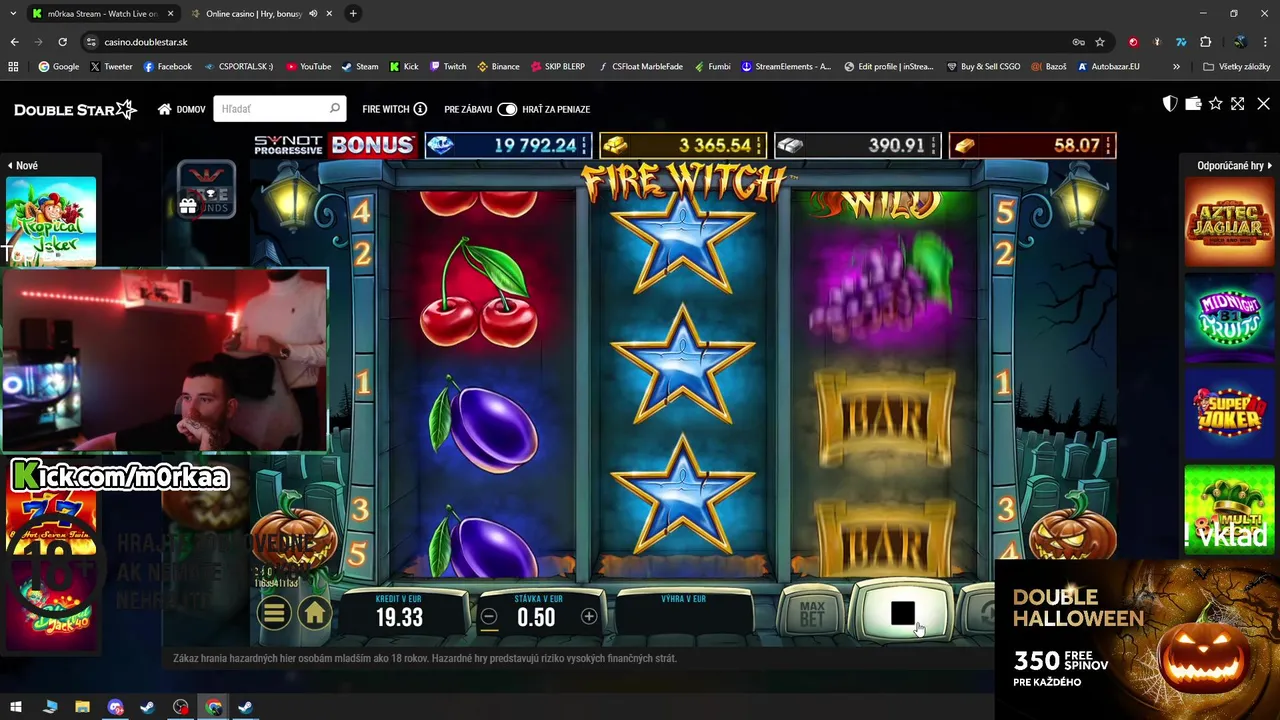
Task: Open Midnight Fruits 81 game thumbnail
Action: click(x=1229, y=318)
